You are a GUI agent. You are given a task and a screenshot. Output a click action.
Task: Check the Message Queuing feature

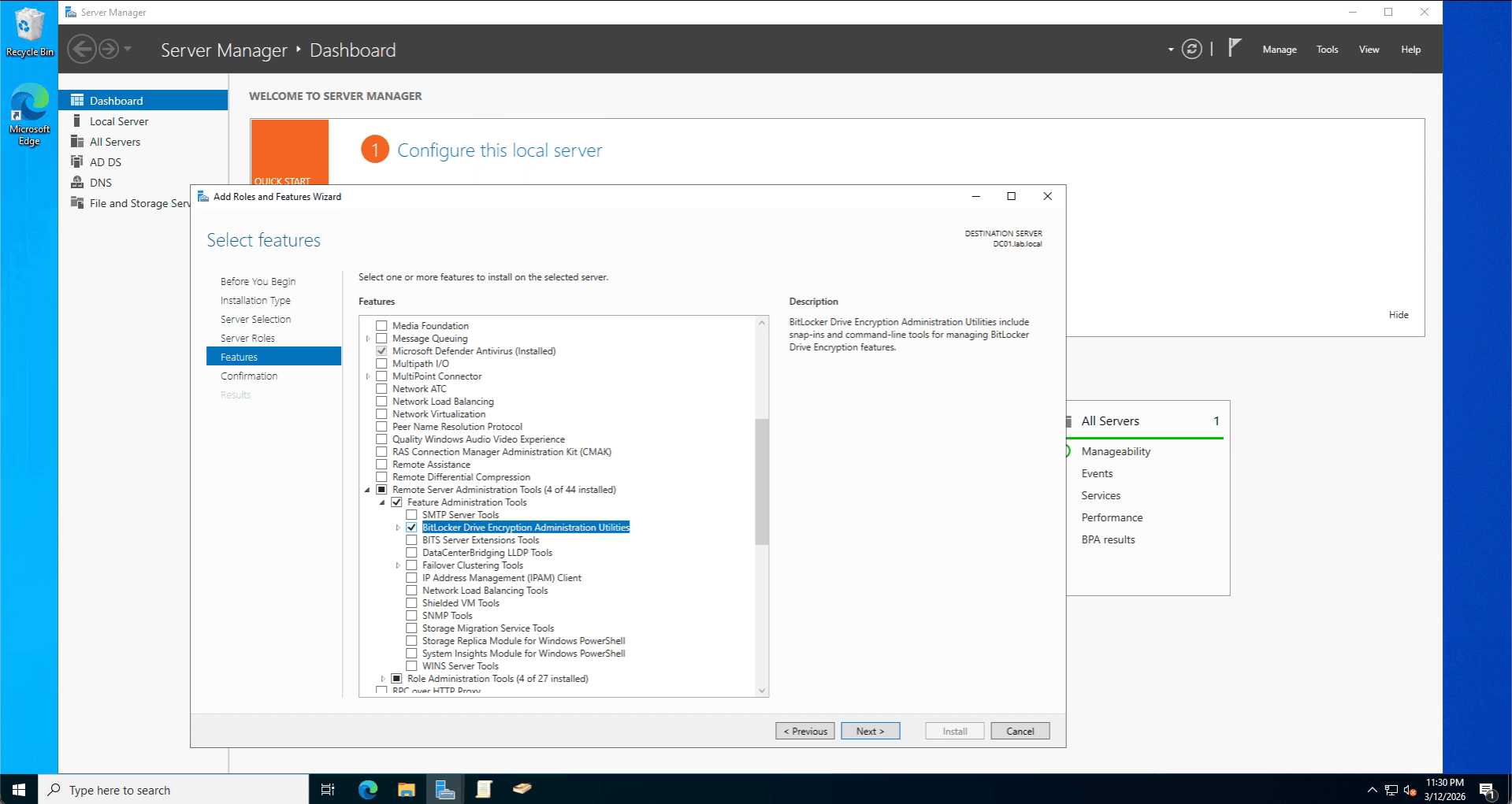pos(381,338)
